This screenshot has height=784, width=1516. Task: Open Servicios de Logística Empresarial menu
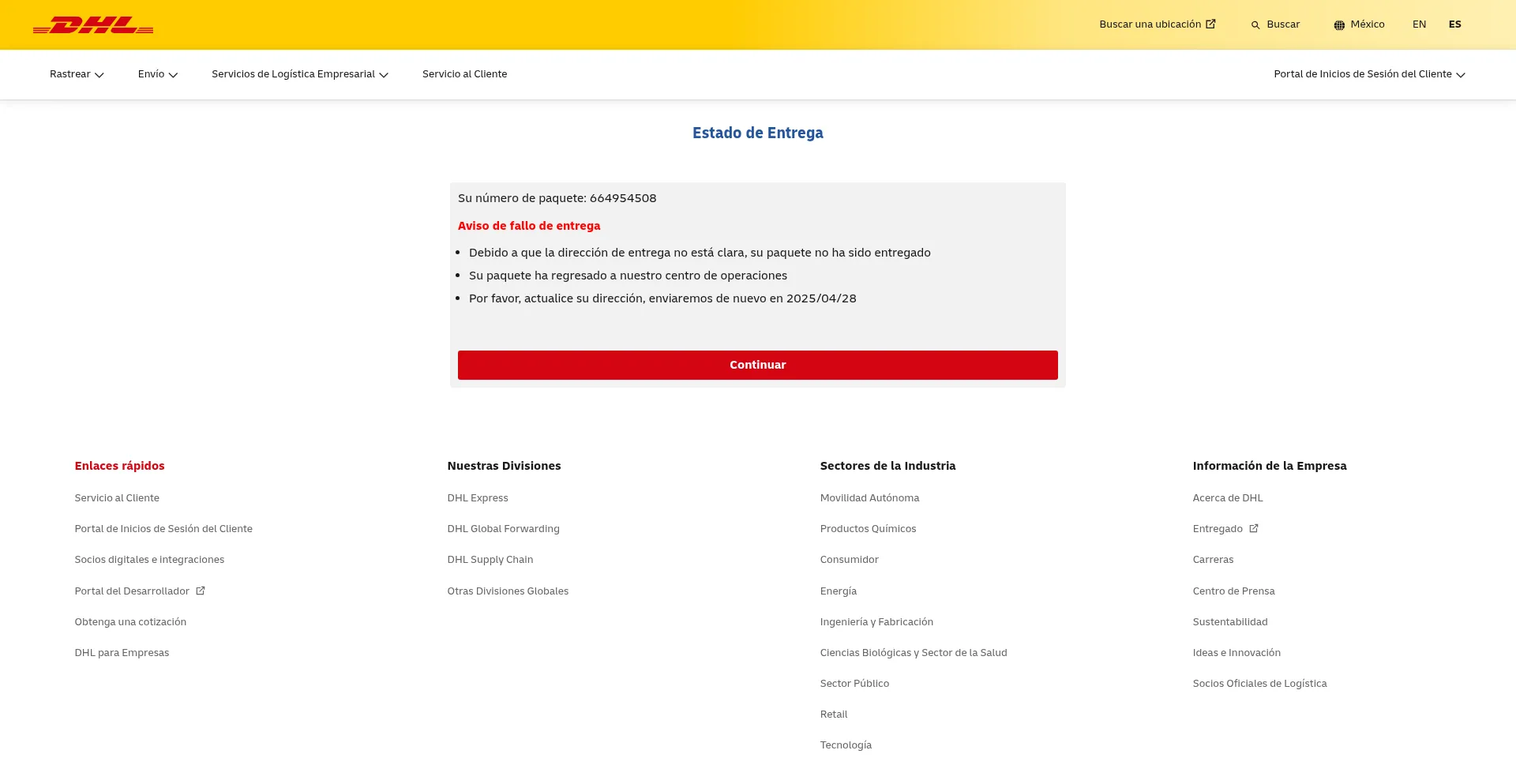(x=300, y=74)
